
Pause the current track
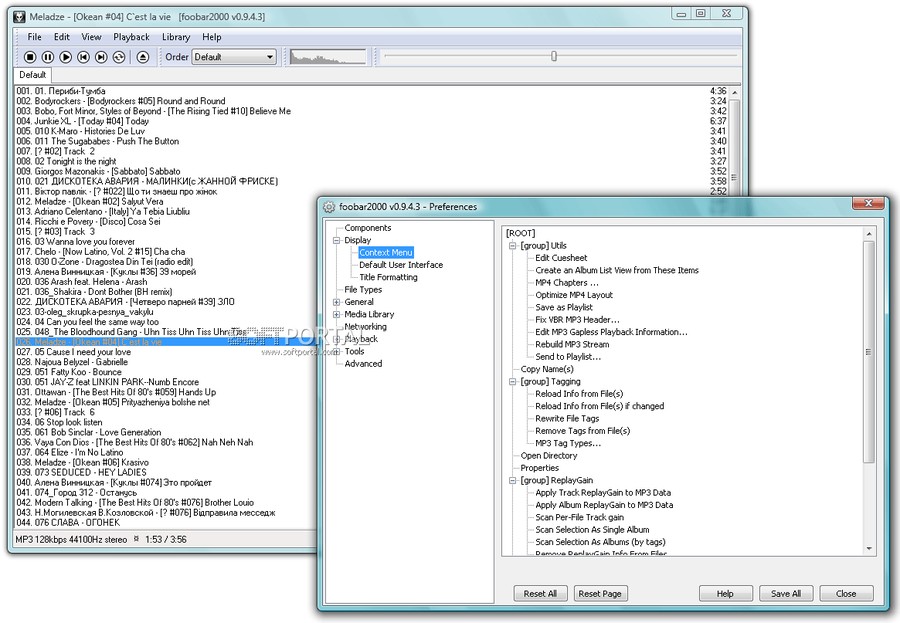(x=48, y=57)
